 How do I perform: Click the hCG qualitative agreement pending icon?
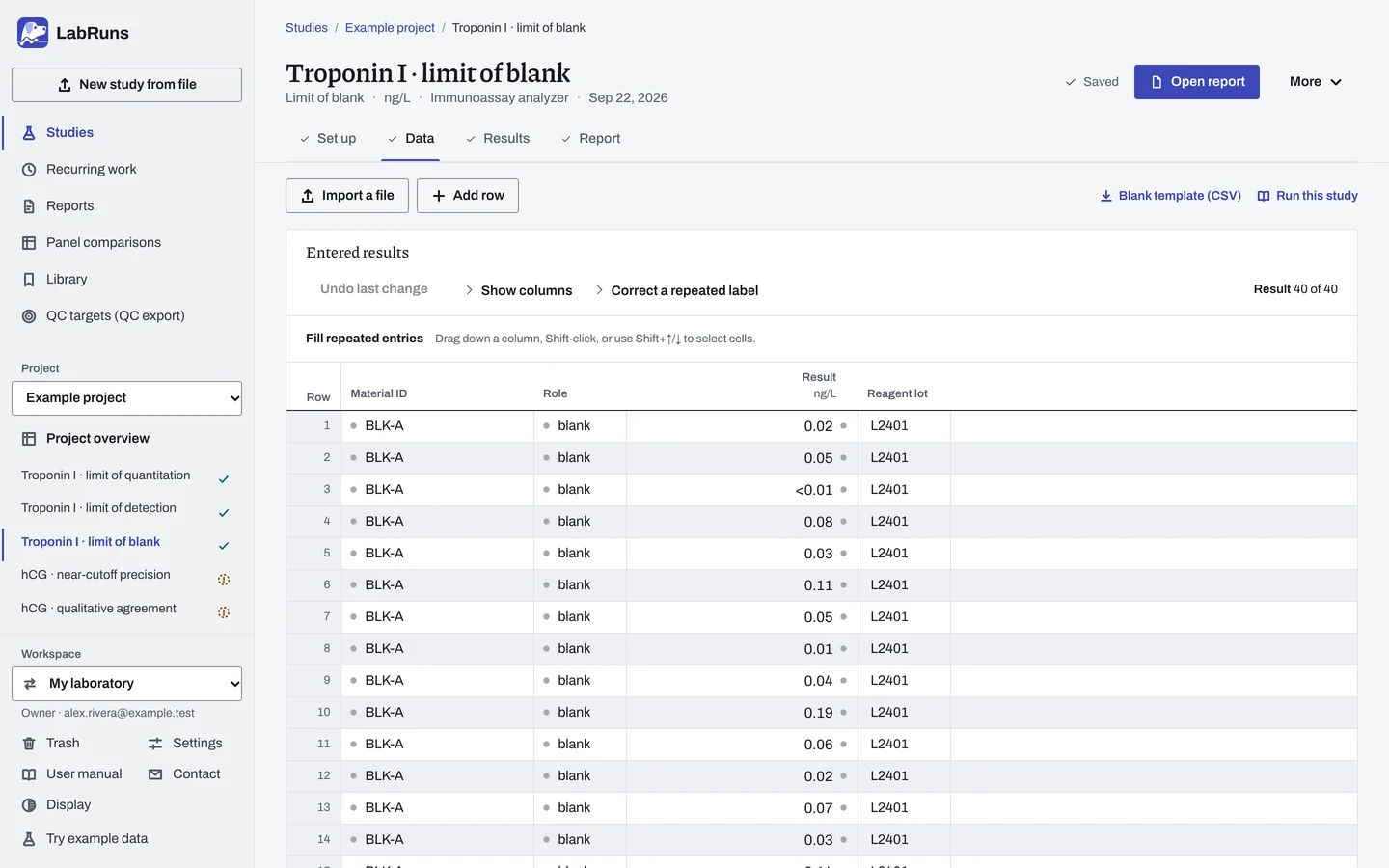224,612
